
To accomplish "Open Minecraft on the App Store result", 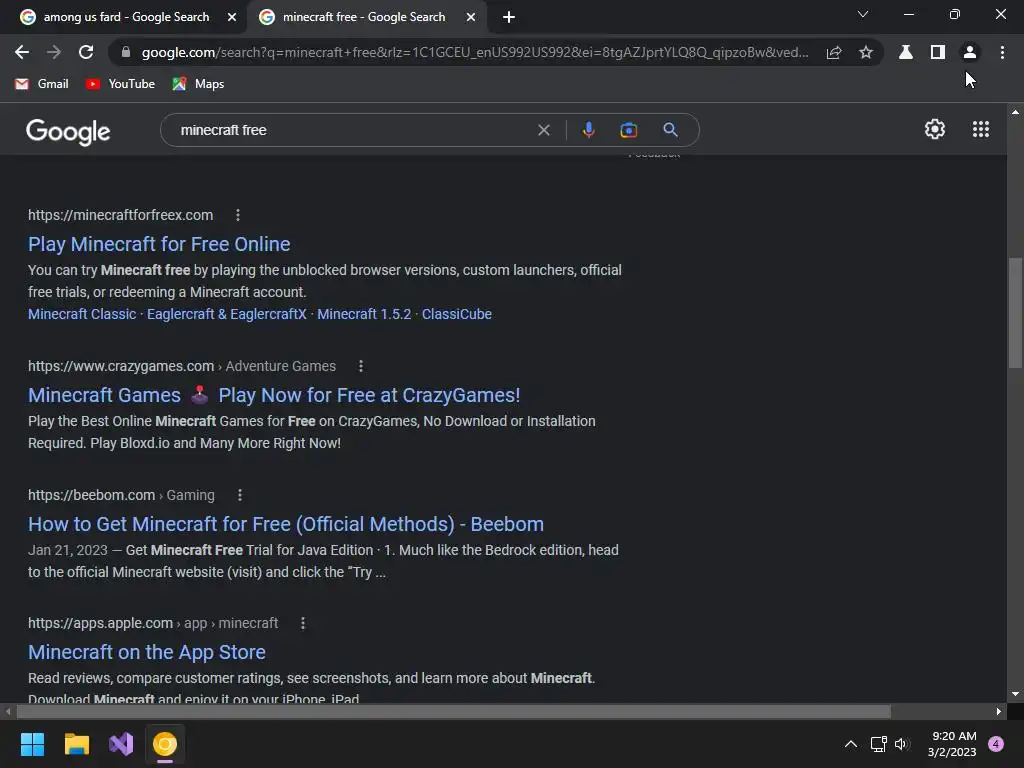I will pos(147,652).
